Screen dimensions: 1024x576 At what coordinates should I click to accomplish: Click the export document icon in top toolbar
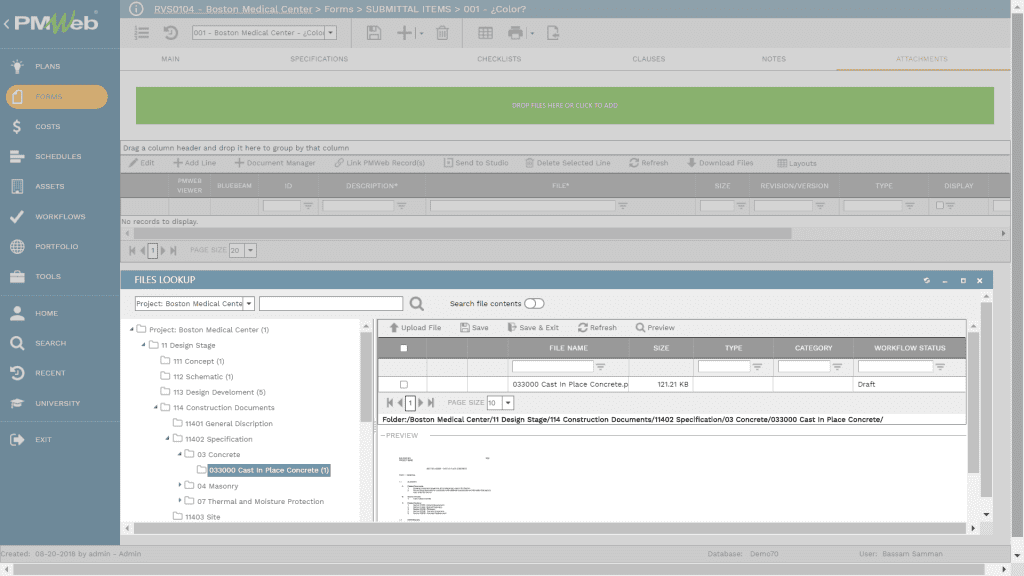pos(553,33)
